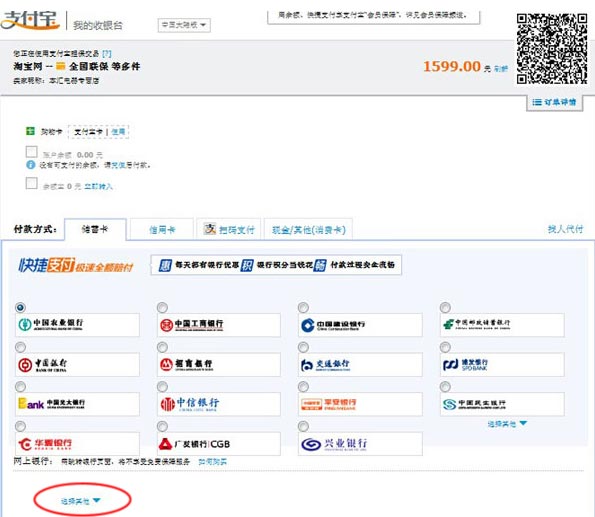595x517 pixels.
Task: Click the Huaxia Bank 华夏银行 logo card
Action: pyautogui.click(x=77, y=444)
